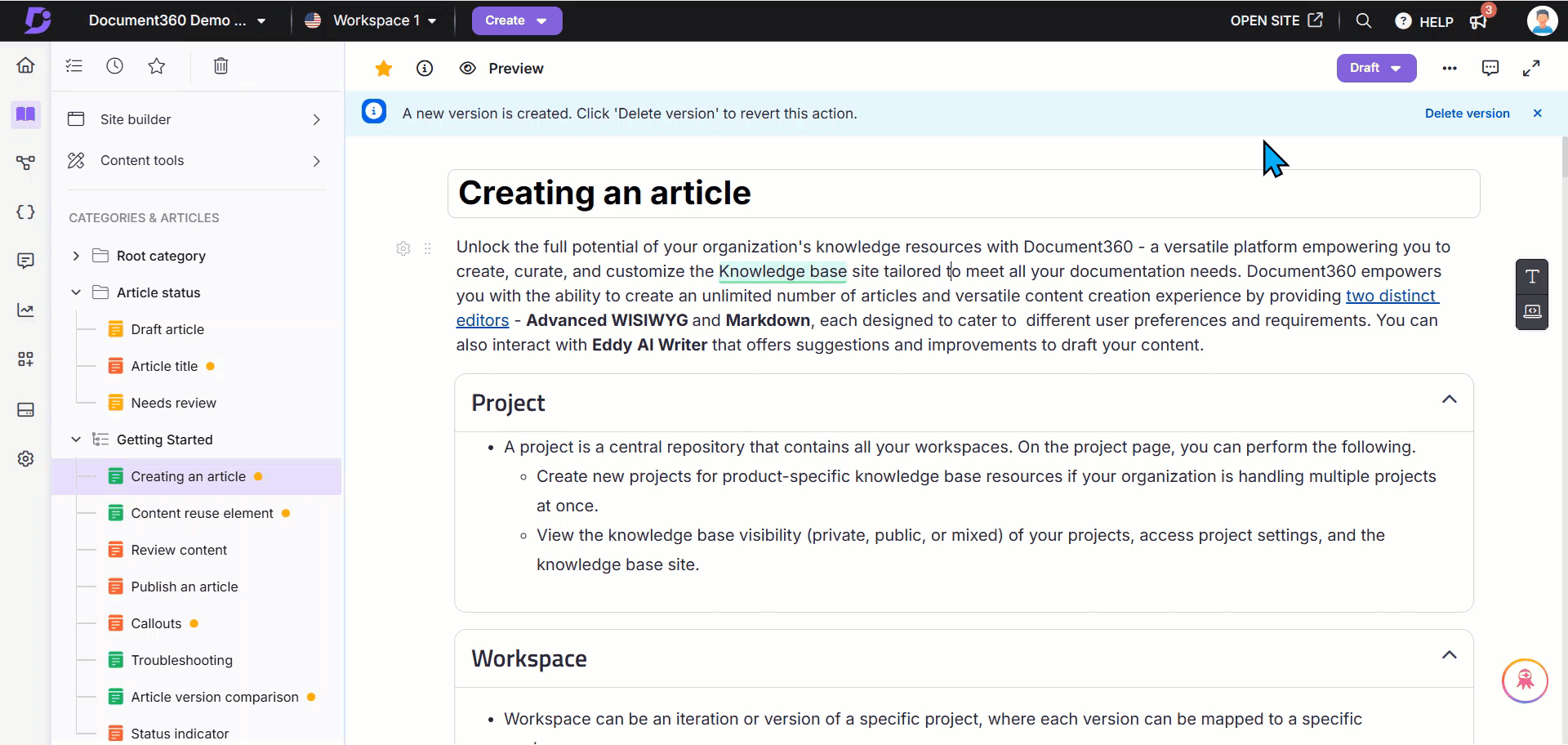The height and width of the screenshot is (745, 1568).
Task: Click the article title input field
Action: tap(964, 194)
